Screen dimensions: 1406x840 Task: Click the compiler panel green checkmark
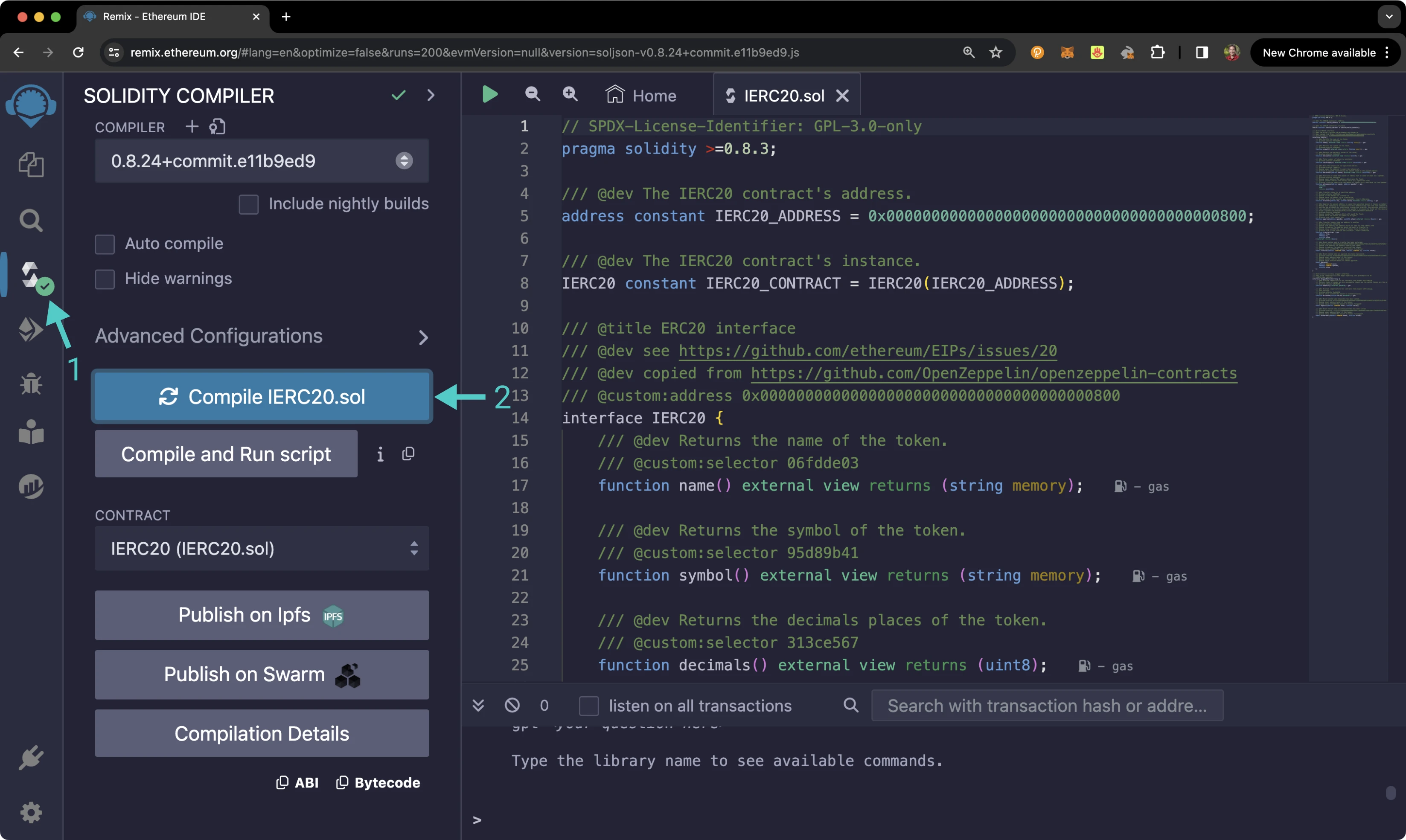click(x=399, y=95)
